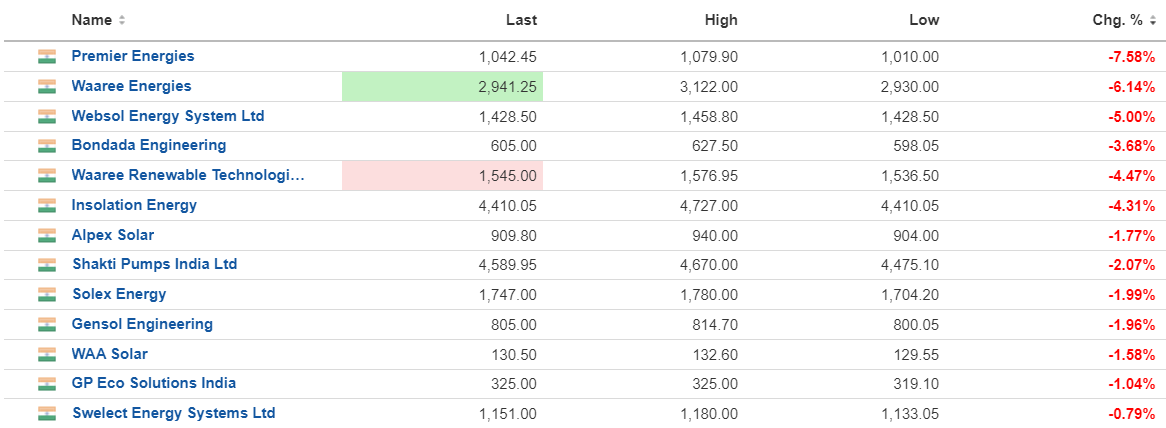Click flag icon next to Insolation Energy
Image resolution: width=1166 pixels, height=428 pixels.
pos(47,206)
